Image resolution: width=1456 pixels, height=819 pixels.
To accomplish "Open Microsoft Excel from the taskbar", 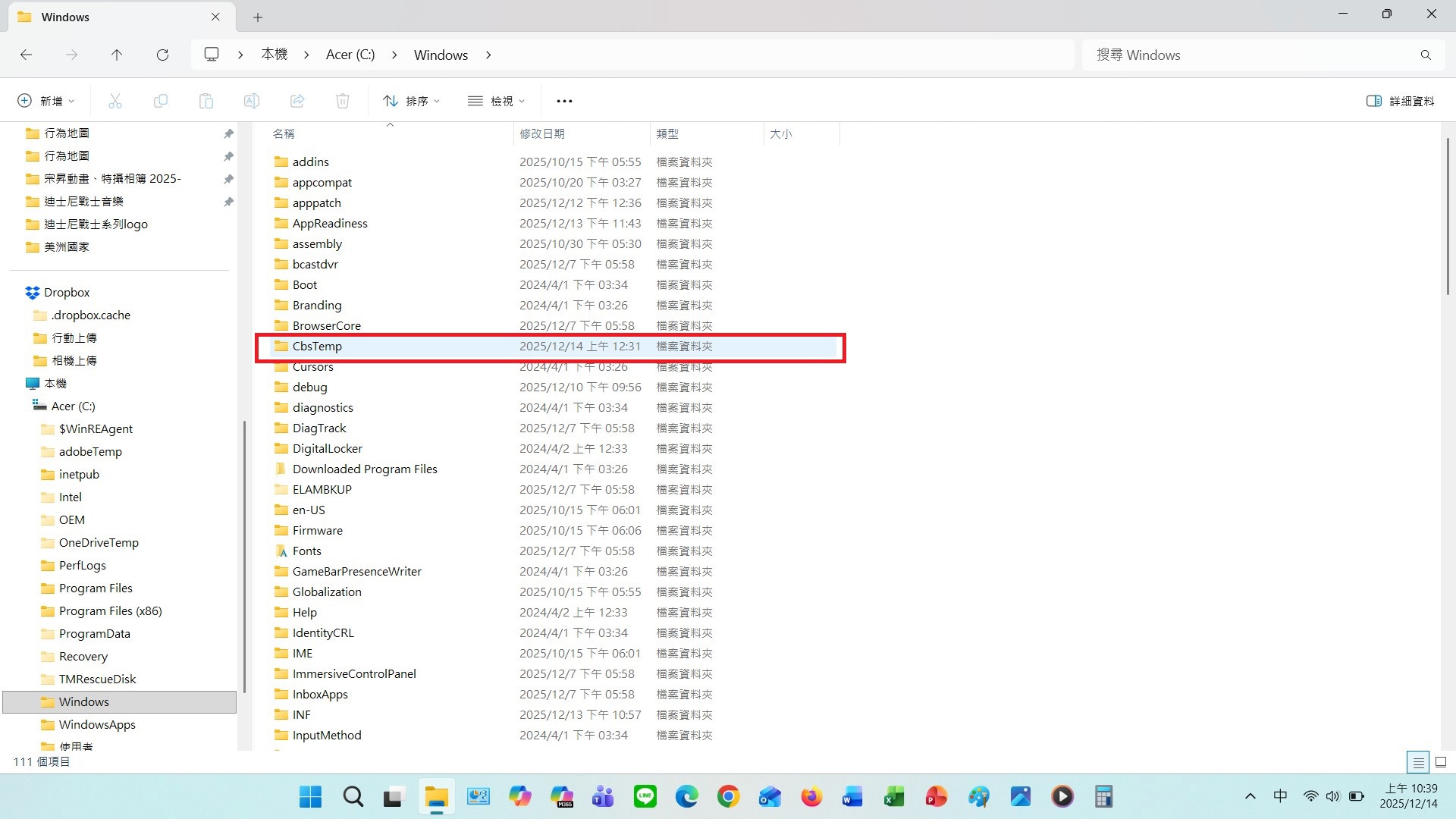I will pos(893,796).
